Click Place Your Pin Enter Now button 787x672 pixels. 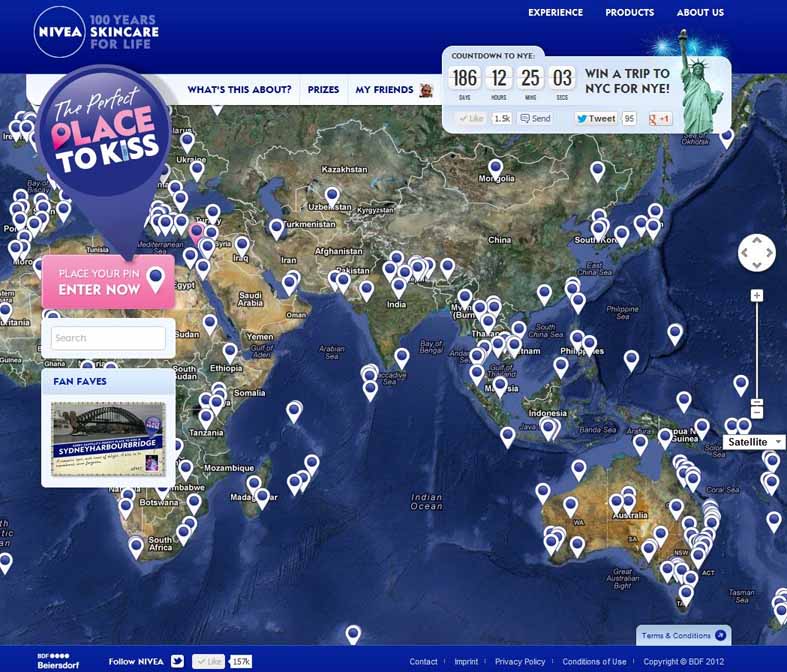point(108,282)
